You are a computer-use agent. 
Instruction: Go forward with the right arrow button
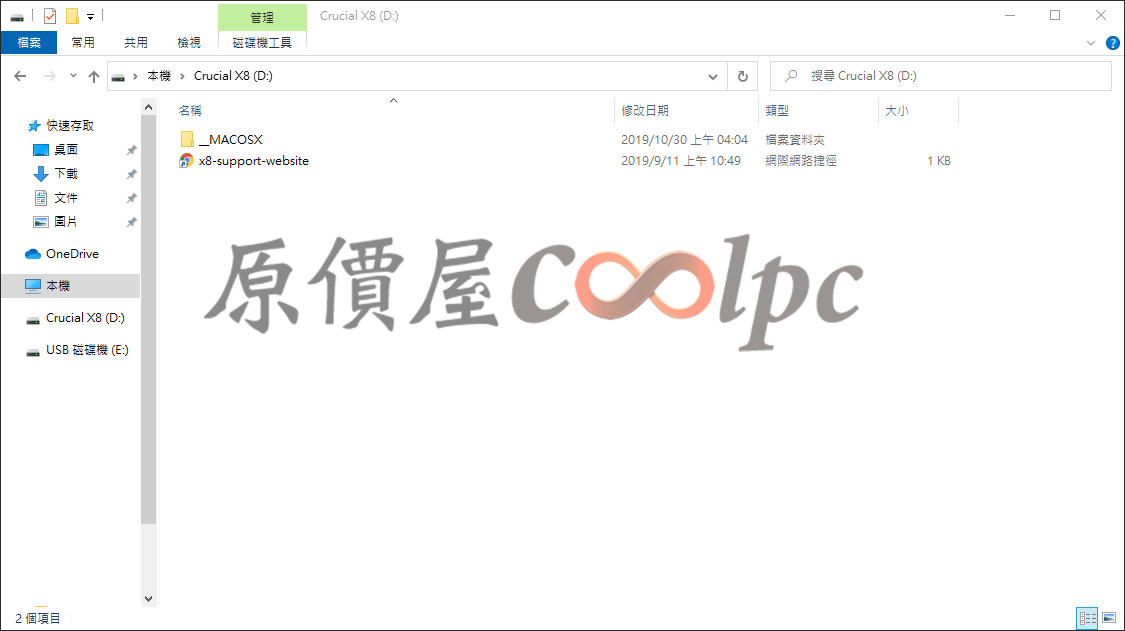point(50,75)
